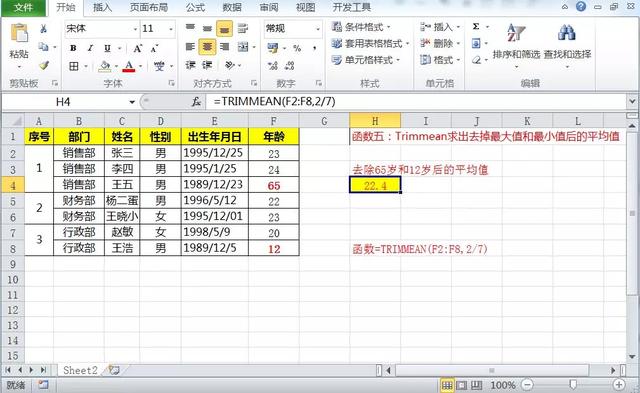This screenshot has height=393, width=640.
Task: Click the Cut scissors icon
Action: click(43, 29)
